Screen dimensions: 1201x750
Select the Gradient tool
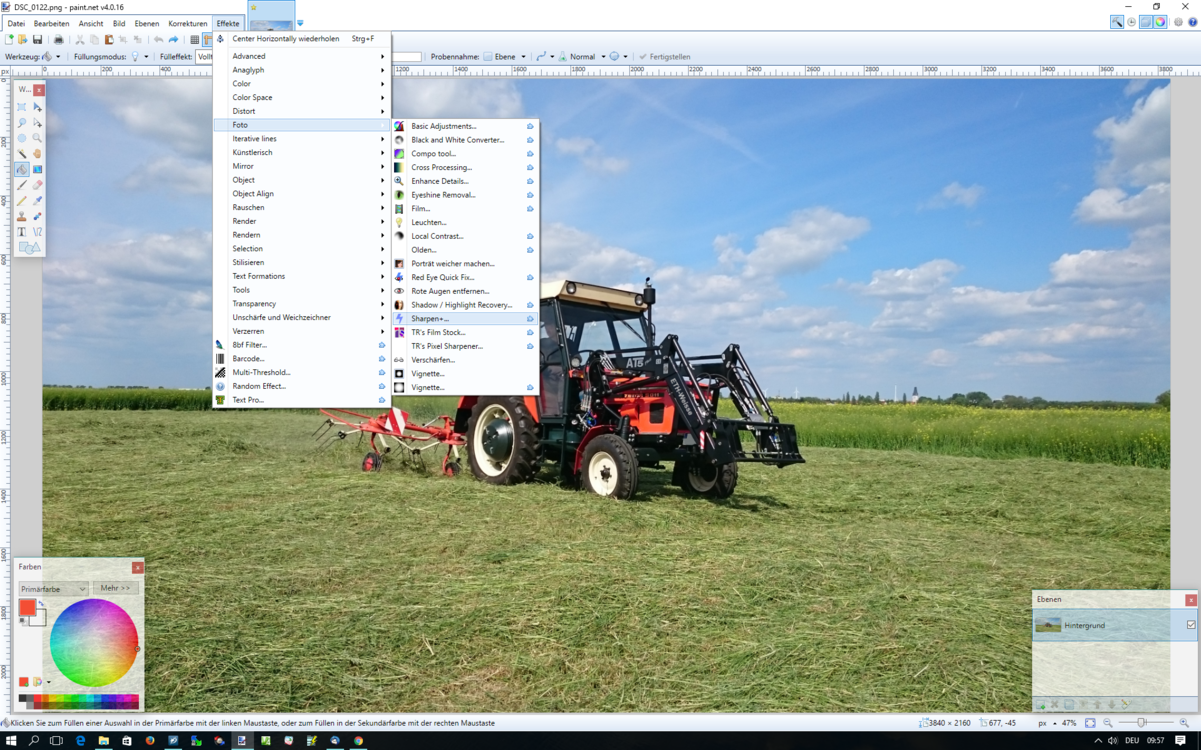[x=37, y=169]
